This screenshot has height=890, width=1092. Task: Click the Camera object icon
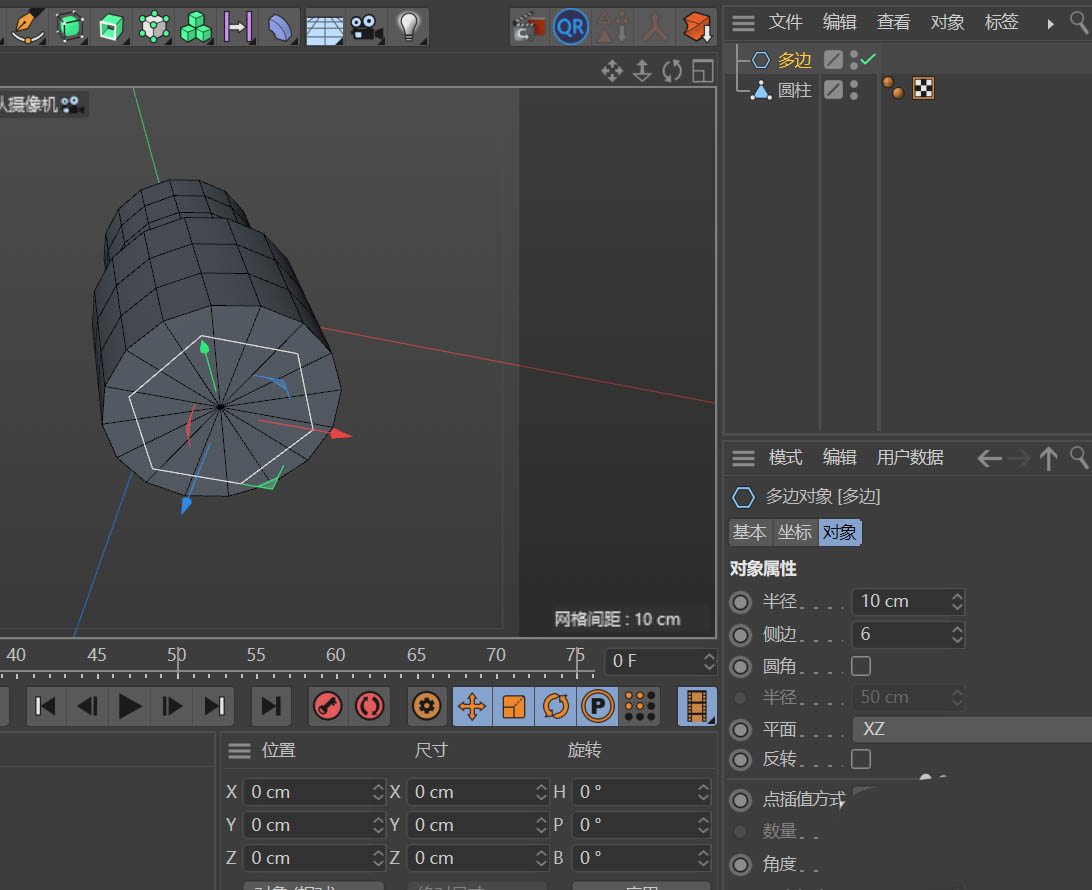(367, 27)
